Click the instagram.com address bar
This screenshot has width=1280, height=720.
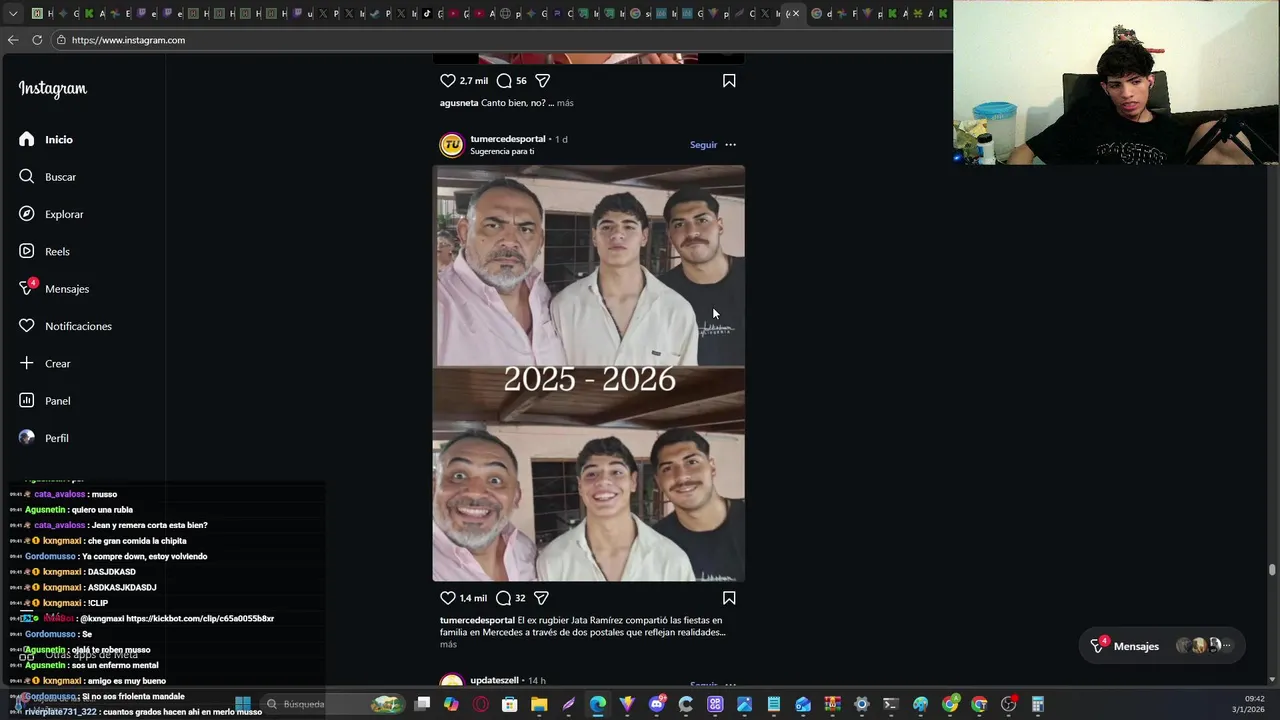click(x=500, y=40)
